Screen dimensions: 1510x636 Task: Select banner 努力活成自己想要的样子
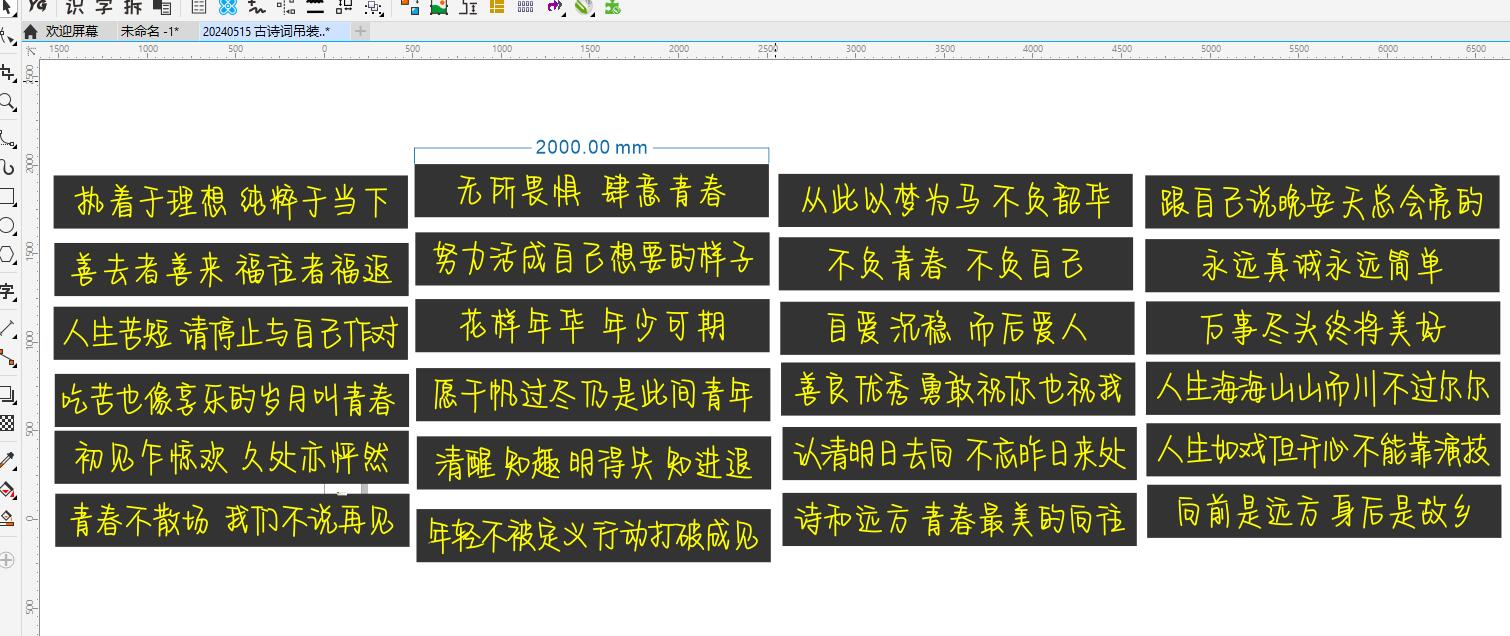(592, 259)
